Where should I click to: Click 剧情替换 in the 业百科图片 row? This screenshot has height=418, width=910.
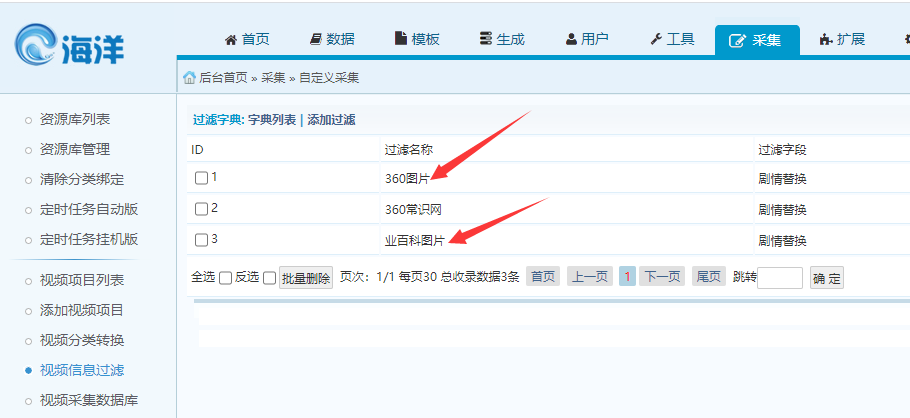782,241
